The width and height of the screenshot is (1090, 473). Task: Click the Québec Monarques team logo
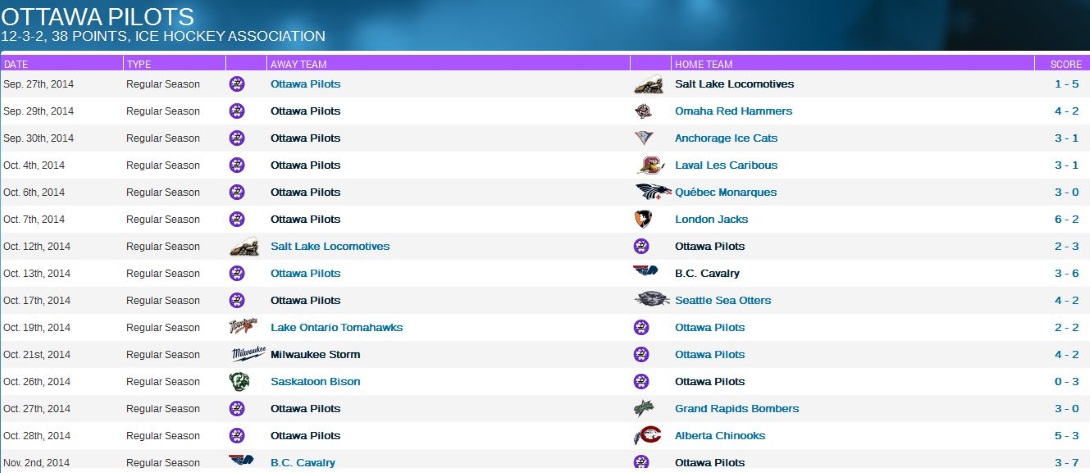click(x=652, y=192)
